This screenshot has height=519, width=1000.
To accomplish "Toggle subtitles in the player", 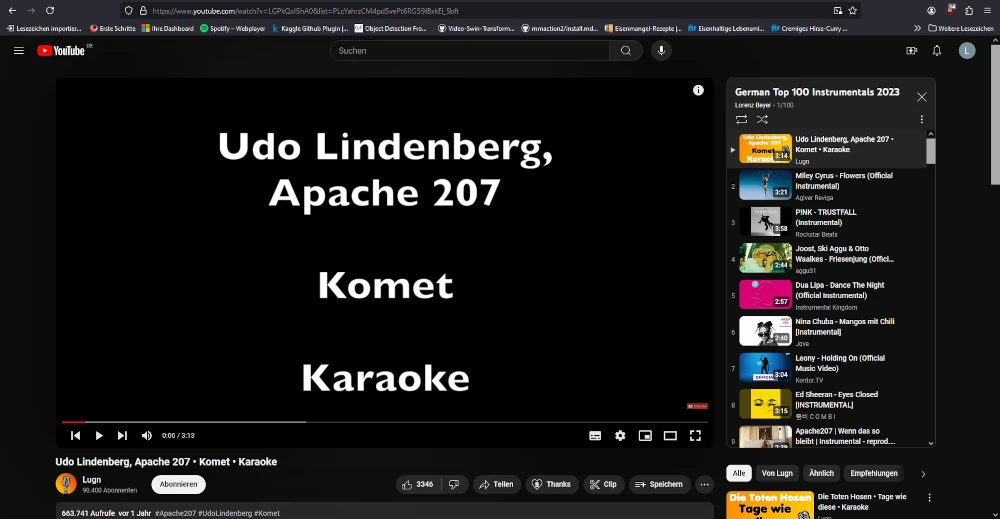I will 595,435.
